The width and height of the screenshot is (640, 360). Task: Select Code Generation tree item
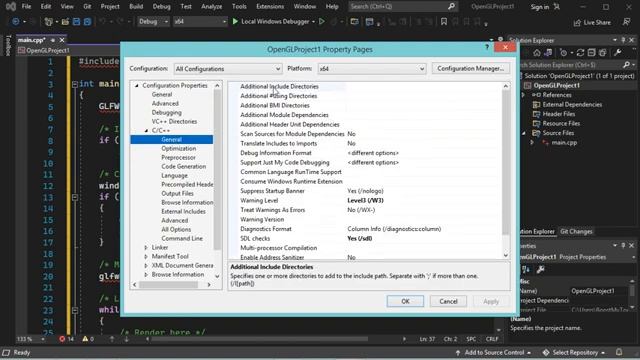click(184, 167)
